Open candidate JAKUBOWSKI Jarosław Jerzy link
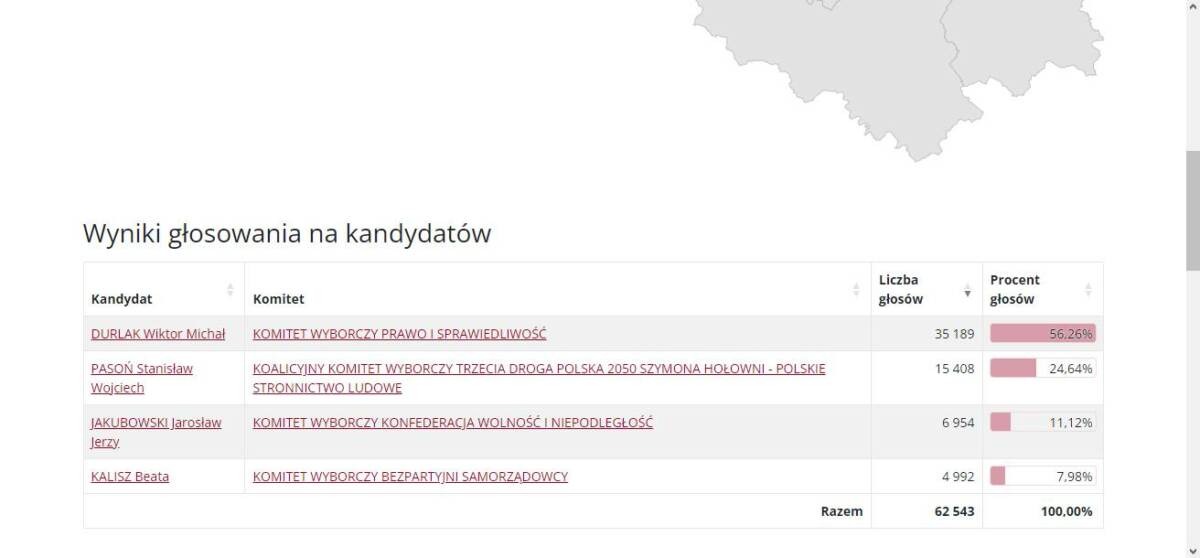 coord(156,432)
